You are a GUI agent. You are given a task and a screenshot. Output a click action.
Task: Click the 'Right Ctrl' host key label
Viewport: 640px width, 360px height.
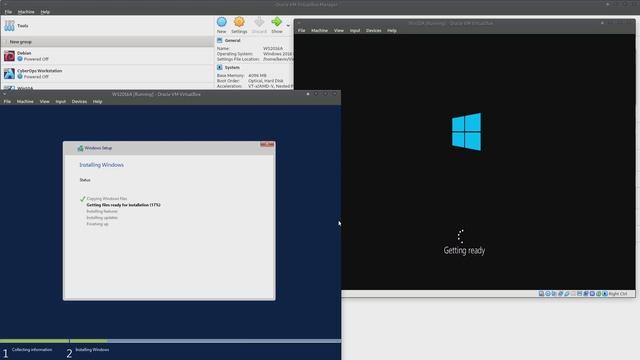click(x=618, y=293)
